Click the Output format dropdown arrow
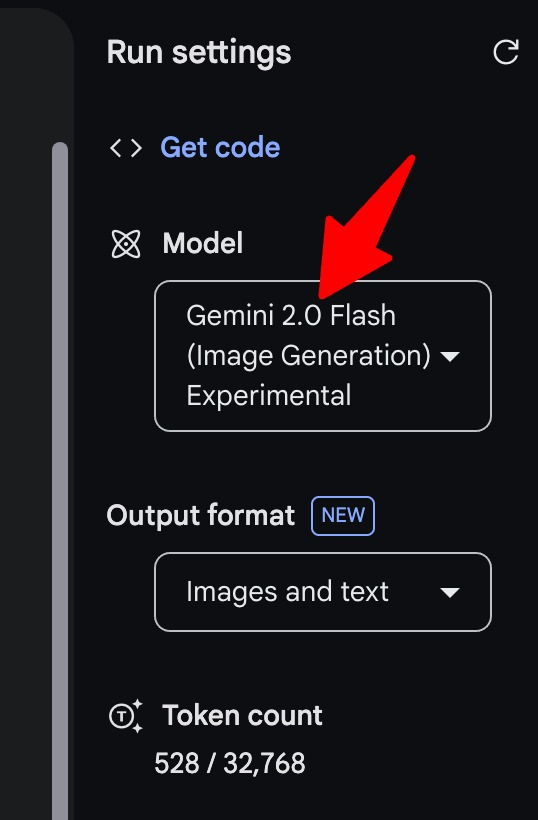538x820 pixels. pyautogui.click(x=450, y=593)
